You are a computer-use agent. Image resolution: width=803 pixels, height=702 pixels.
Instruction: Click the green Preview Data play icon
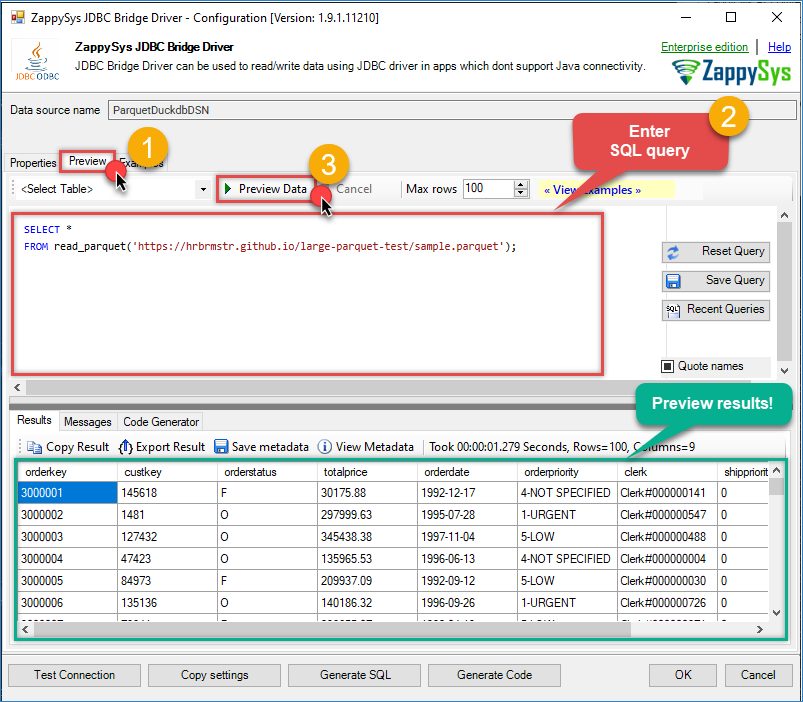tap(228, 189)
